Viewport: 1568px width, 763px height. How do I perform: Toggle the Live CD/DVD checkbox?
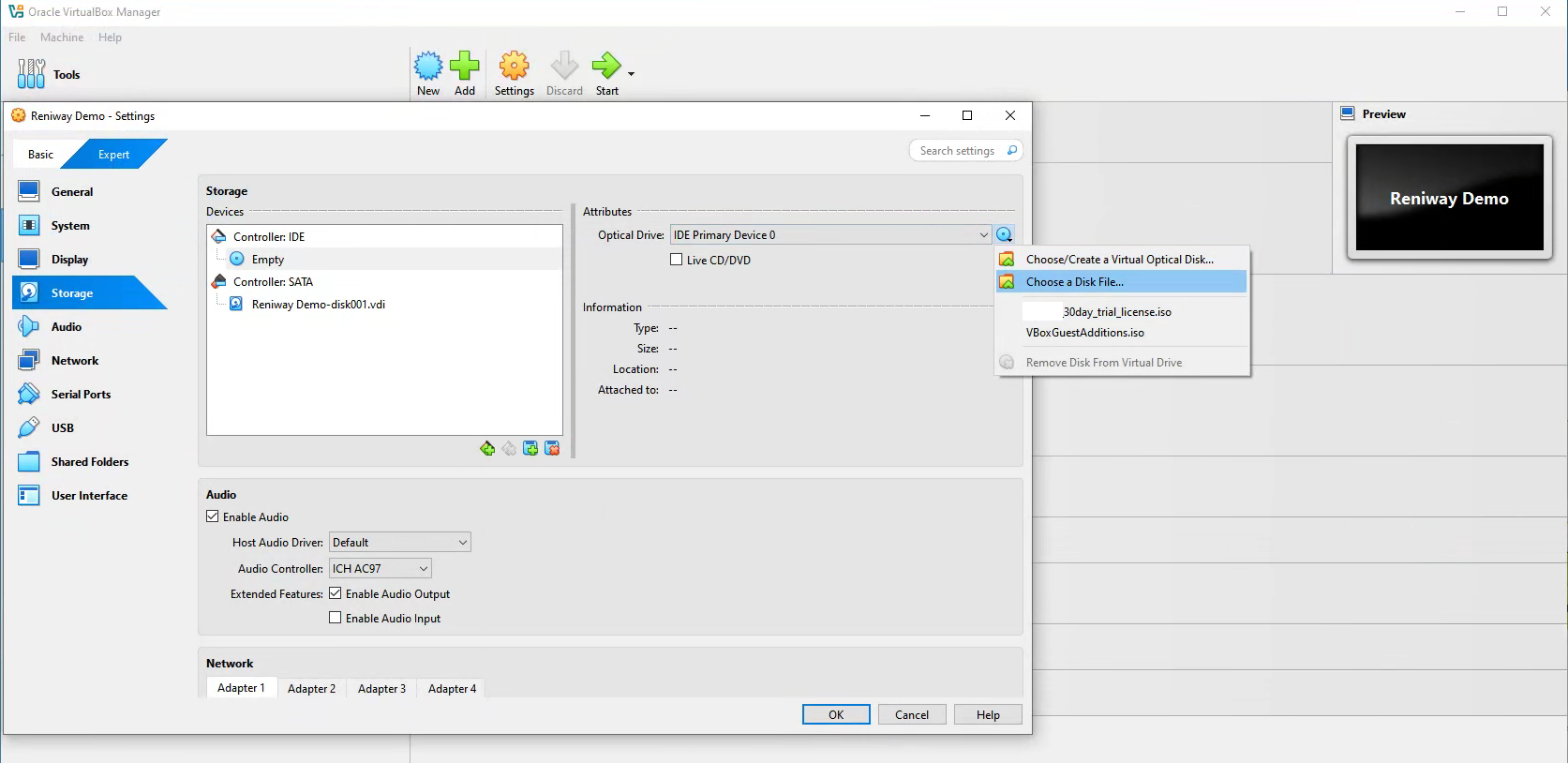676,260
